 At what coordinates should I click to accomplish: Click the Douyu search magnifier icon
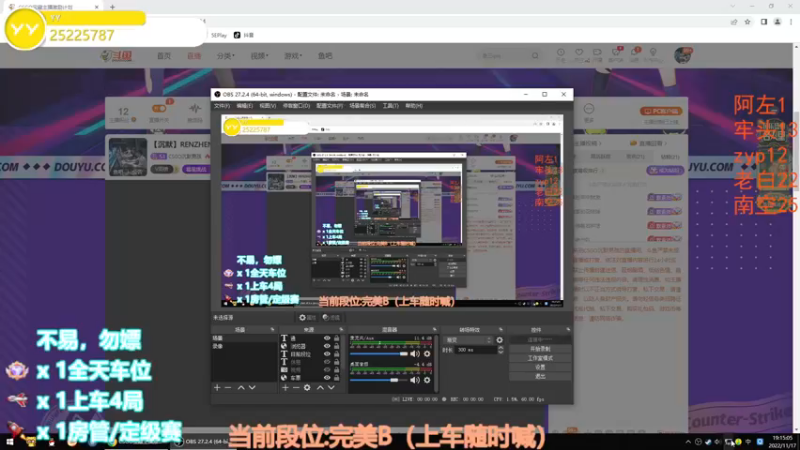[x=535, y=56]
